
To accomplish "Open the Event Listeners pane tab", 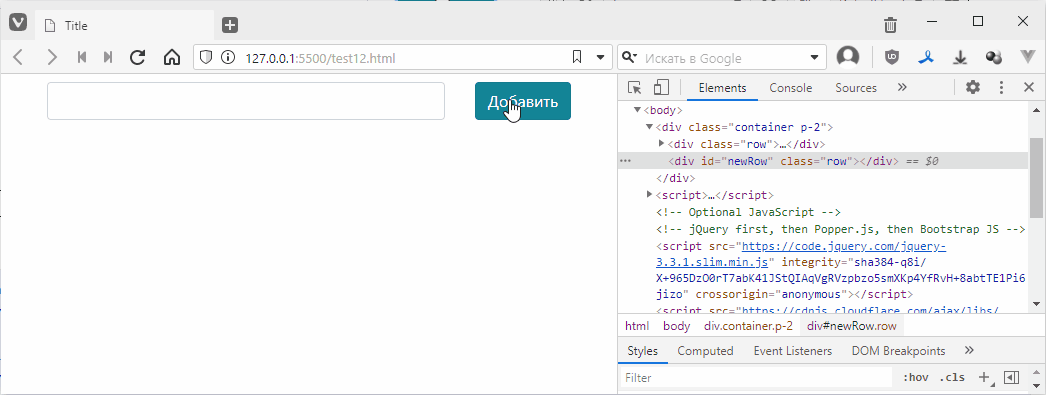I will click(793, 351).
